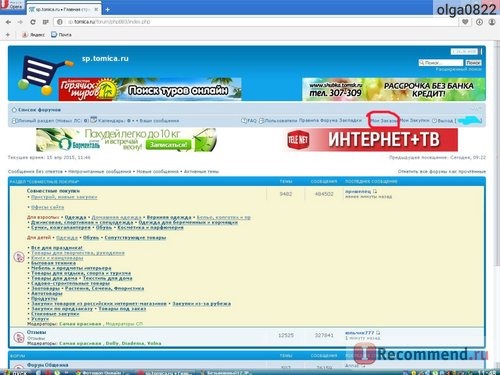500x375 pixels.
Task: Add a bookmark with the bookmarks bar plus
Action: click(x=8, y=35)
